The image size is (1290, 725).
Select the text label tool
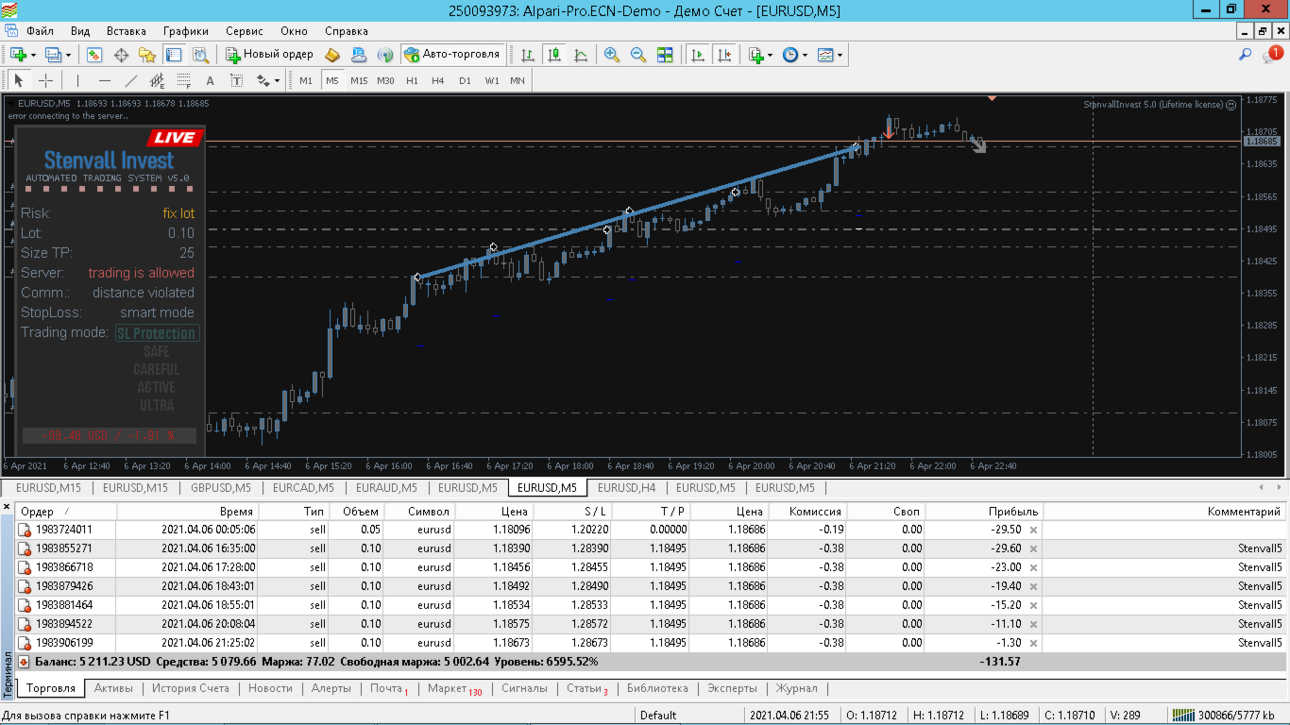click(x=237, y=80)
